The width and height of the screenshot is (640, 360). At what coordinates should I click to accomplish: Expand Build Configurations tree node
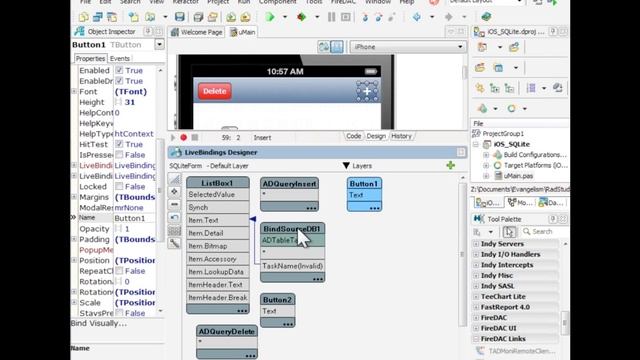coord(486,155)
